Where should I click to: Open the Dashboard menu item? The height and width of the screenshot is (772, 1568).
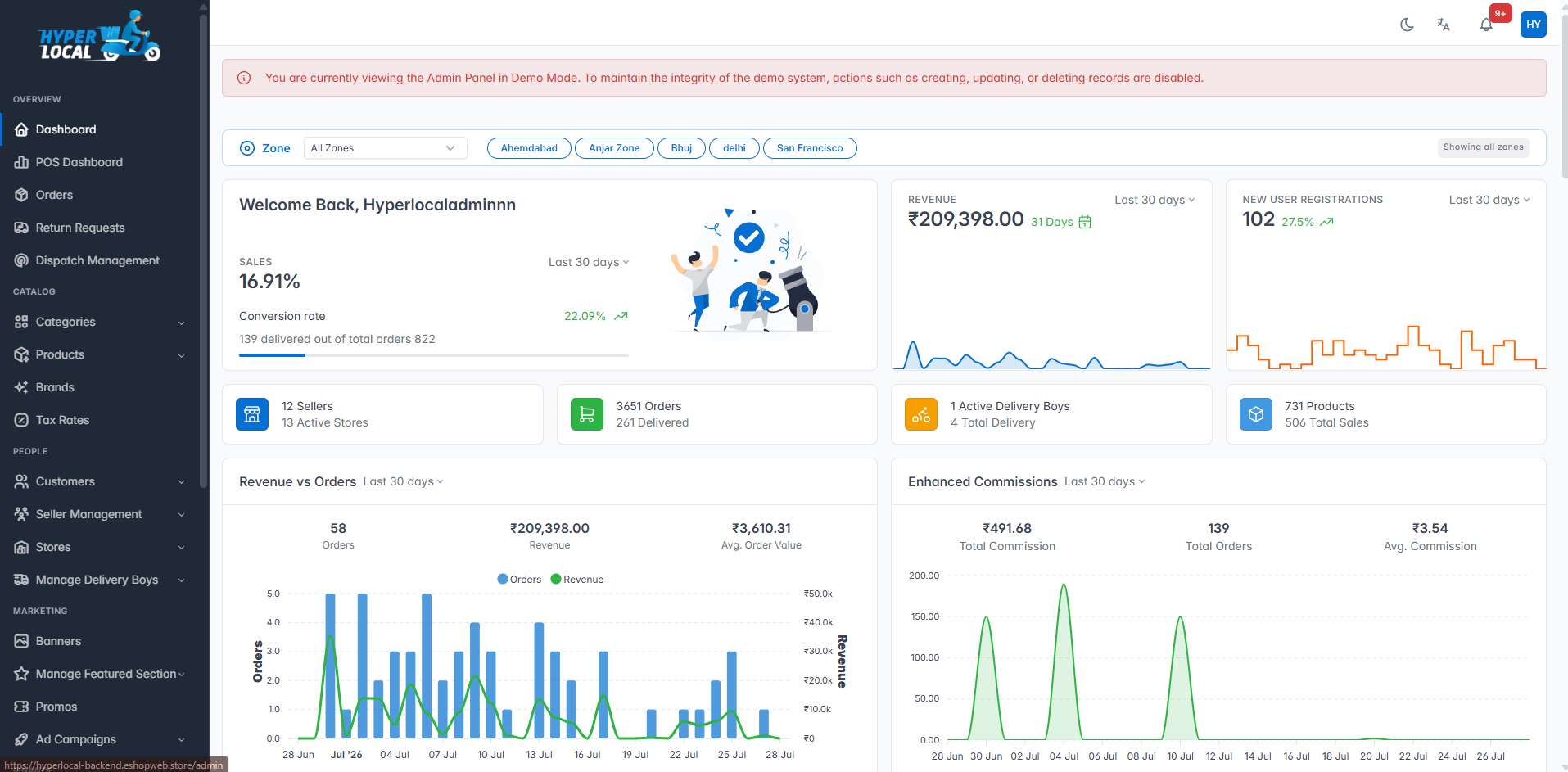tap(100, 129)
